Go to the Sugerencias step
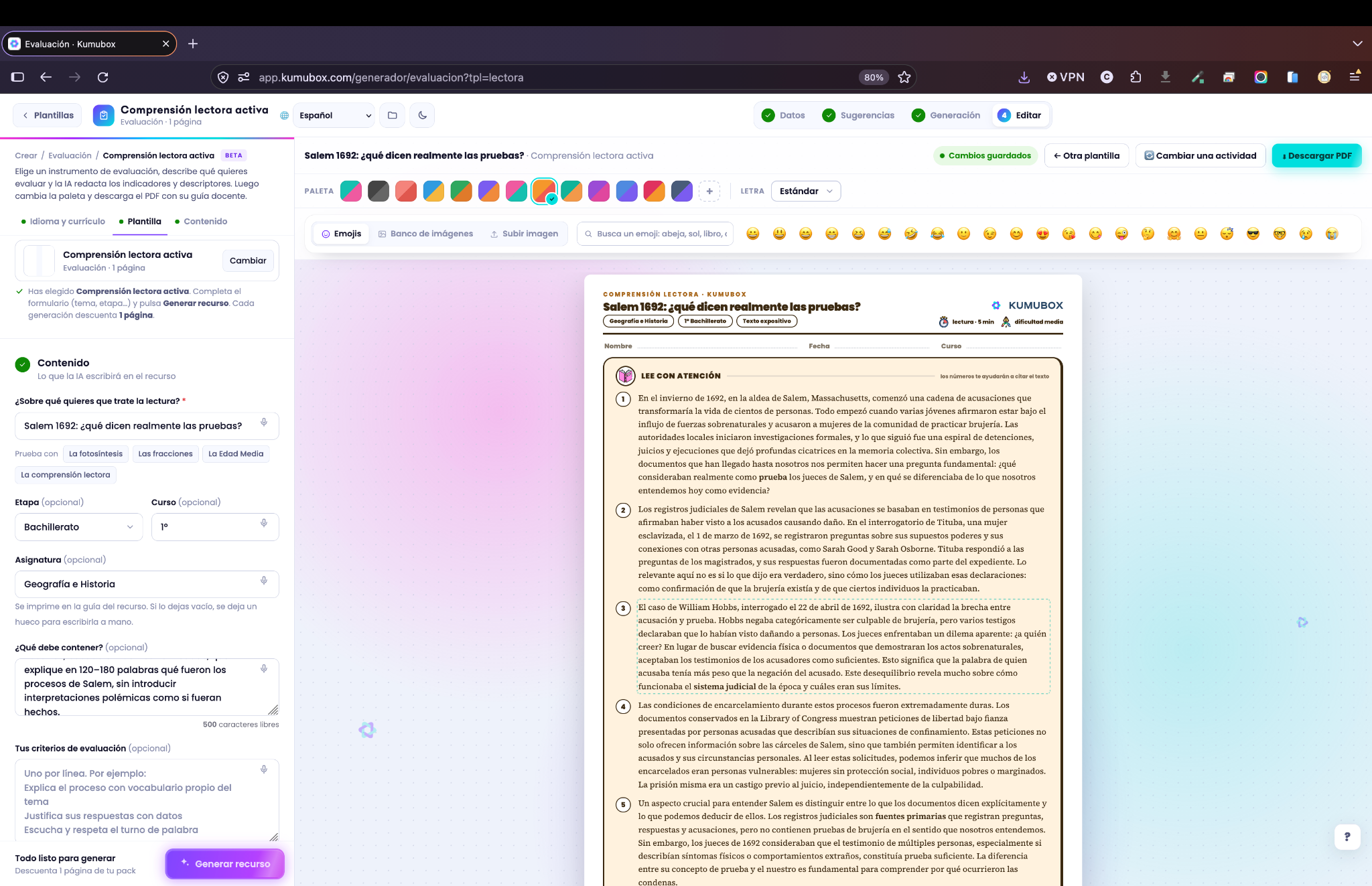The height and width of the screenshot is (886, 1372). point(858,115)
